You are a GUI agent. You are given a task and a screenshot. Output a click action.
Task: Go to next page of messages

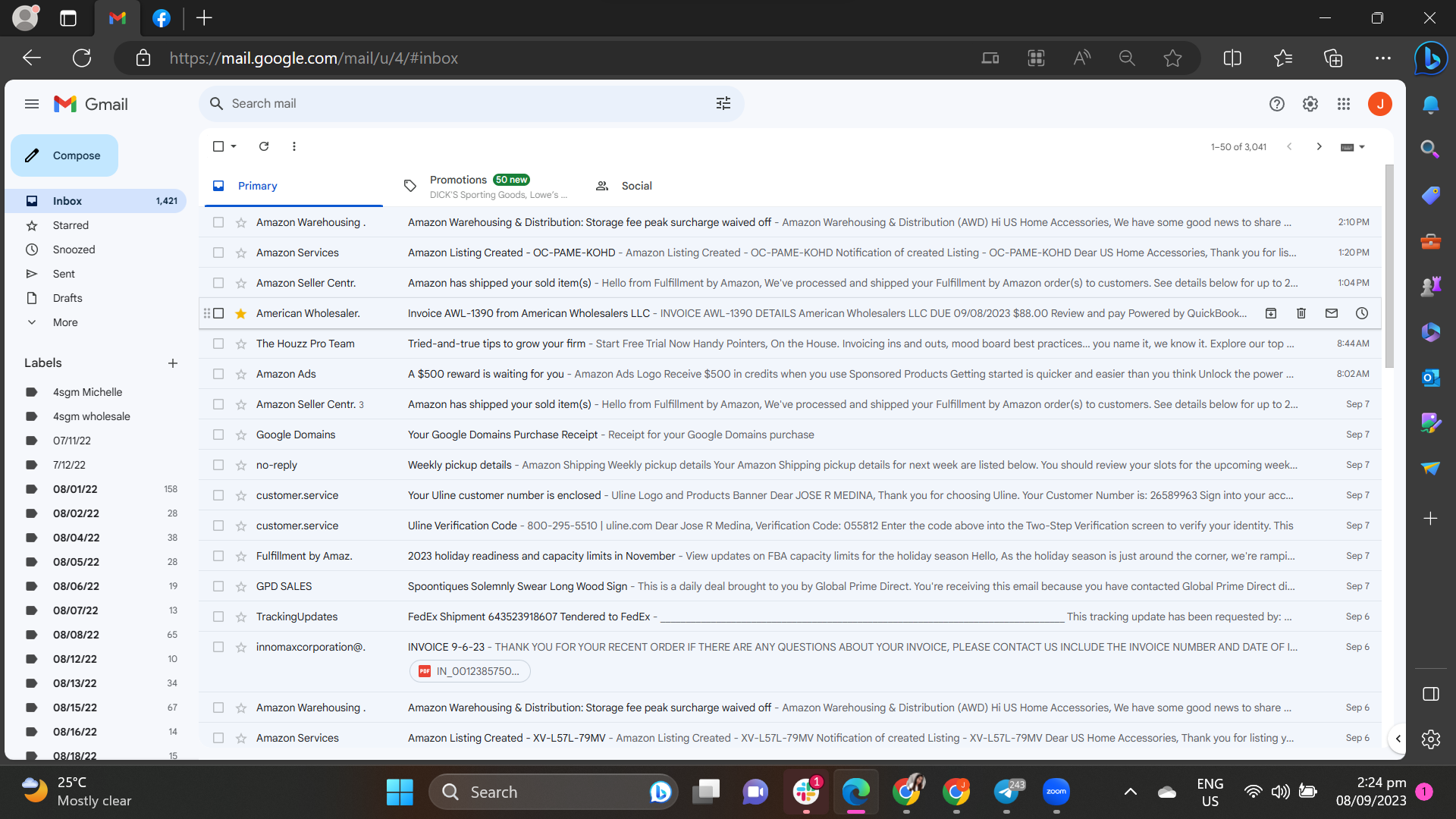1319,146
